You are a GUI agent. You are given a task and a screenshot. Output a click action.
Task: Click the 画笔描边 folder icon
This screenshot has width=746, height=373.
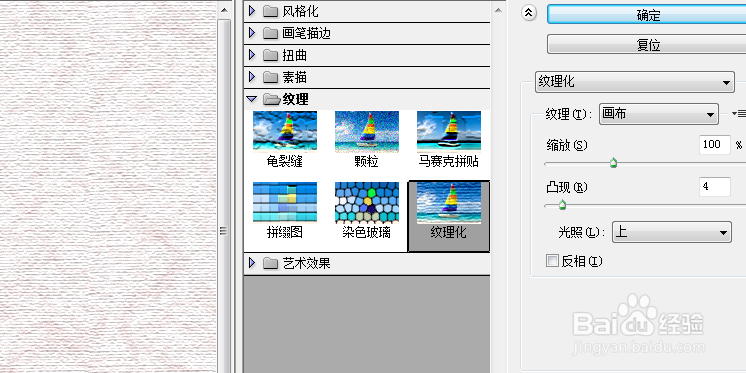coord(270,33)
